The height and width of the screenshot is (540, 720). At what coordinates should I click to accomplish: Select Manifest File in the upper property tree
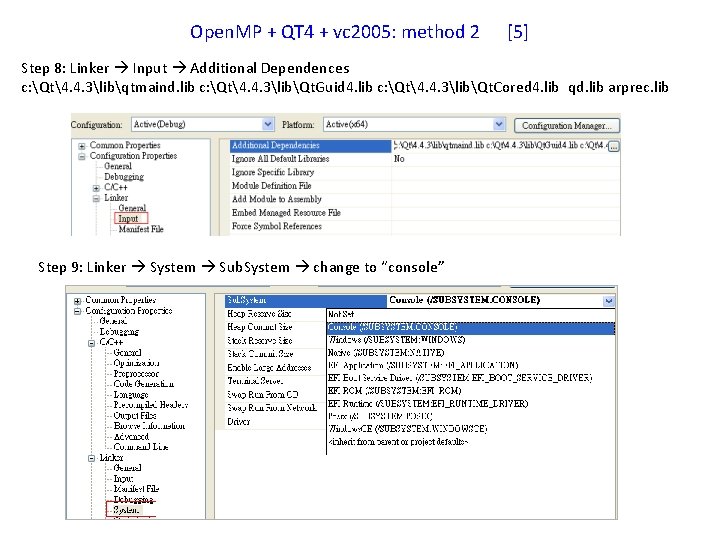141,229
